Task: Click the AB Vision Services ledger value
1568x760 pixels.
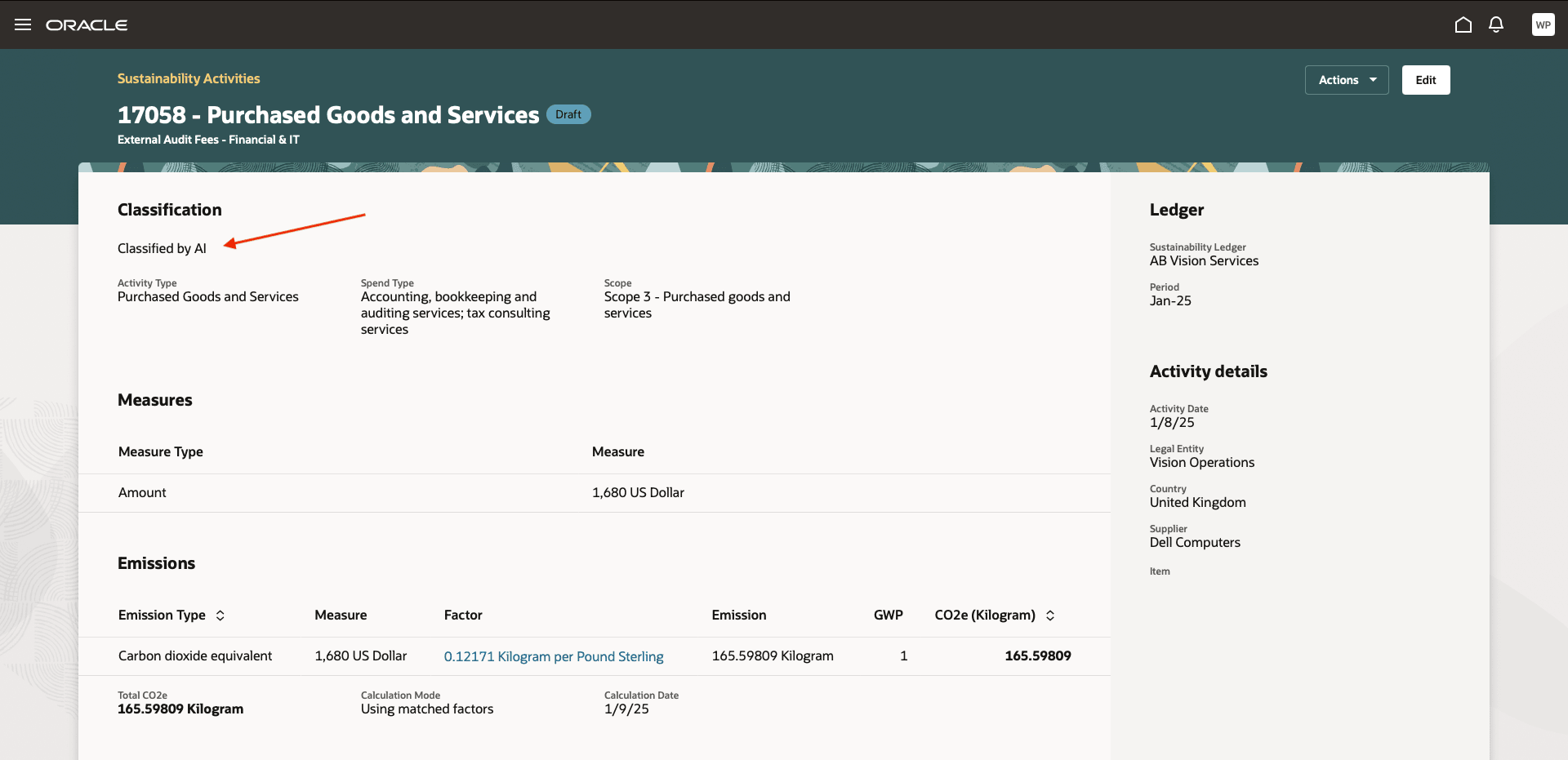Action: click(x=1204, y=261)
